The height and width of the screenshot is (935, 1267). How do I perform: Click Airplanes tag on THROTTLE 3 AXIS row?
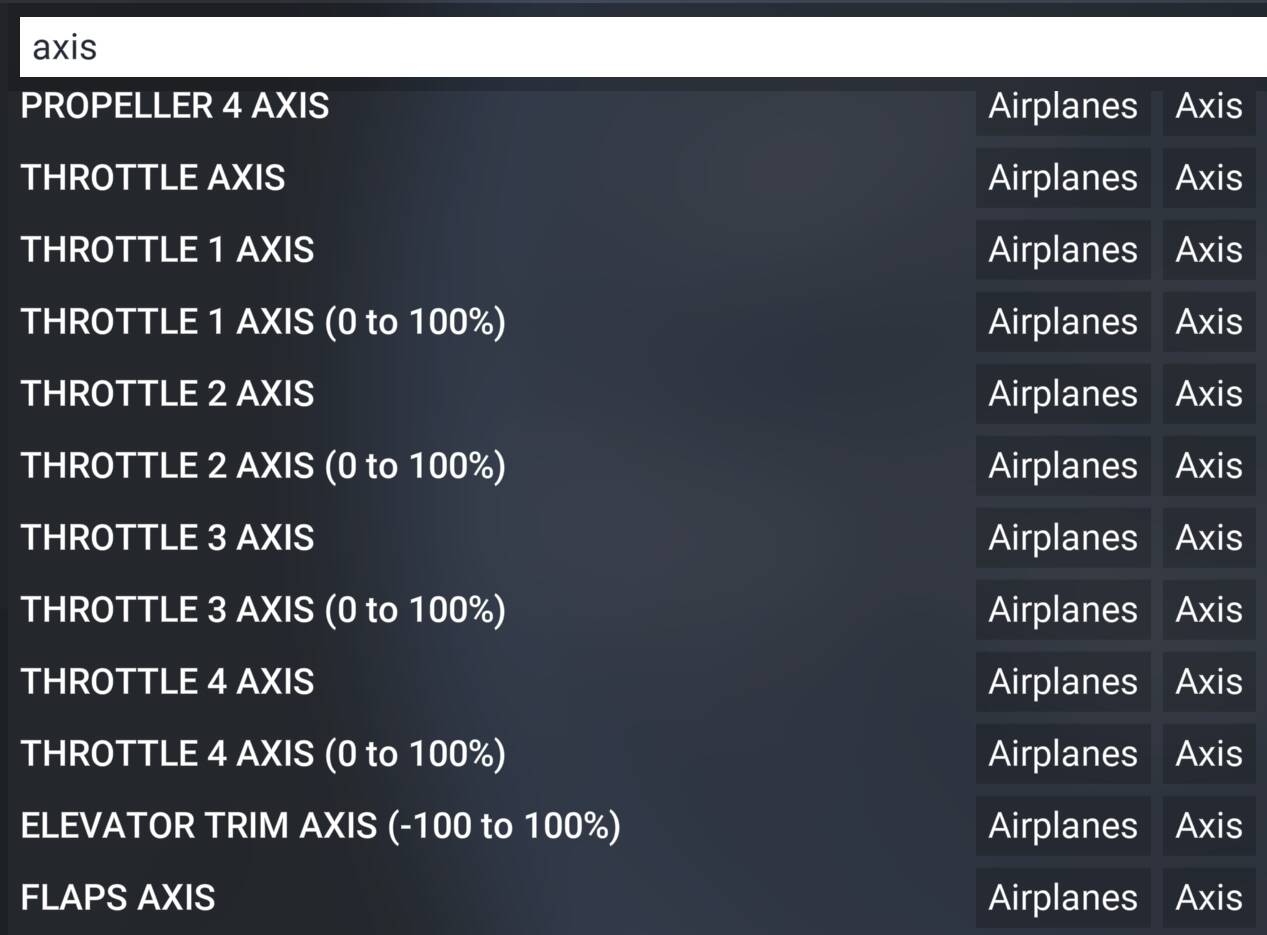(1063, 538)
